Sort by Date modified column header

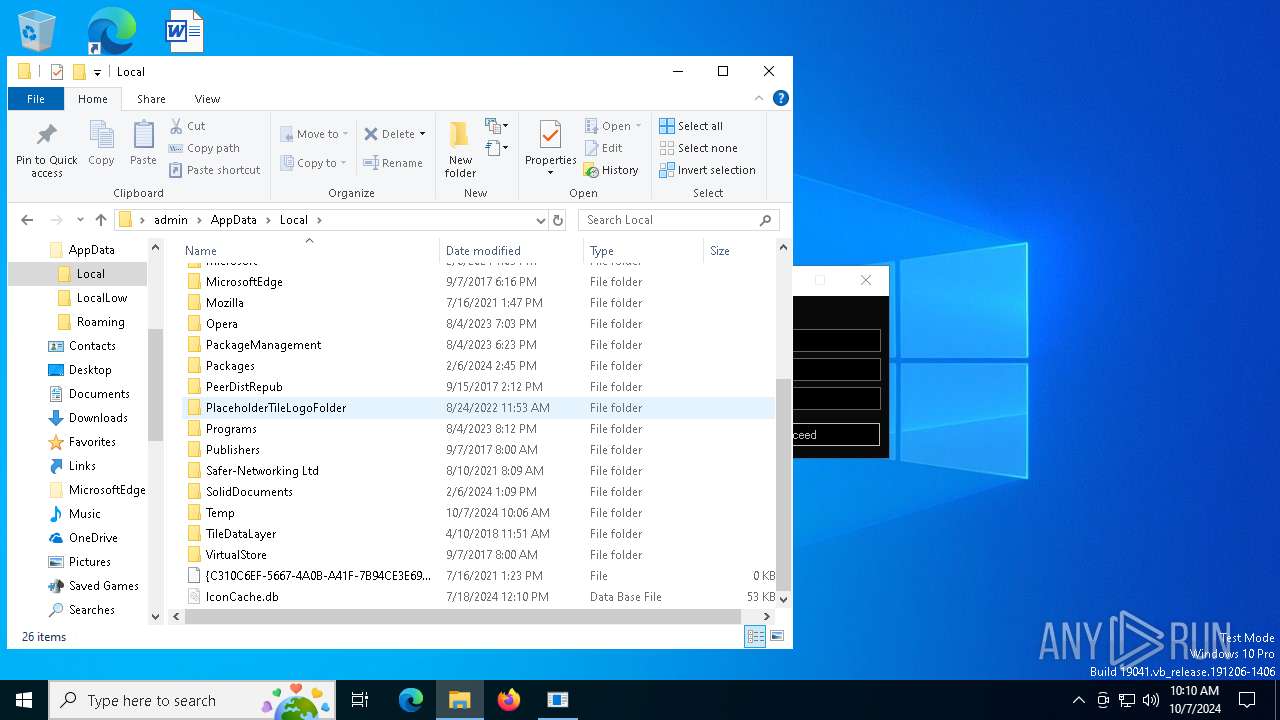(511, 251)
